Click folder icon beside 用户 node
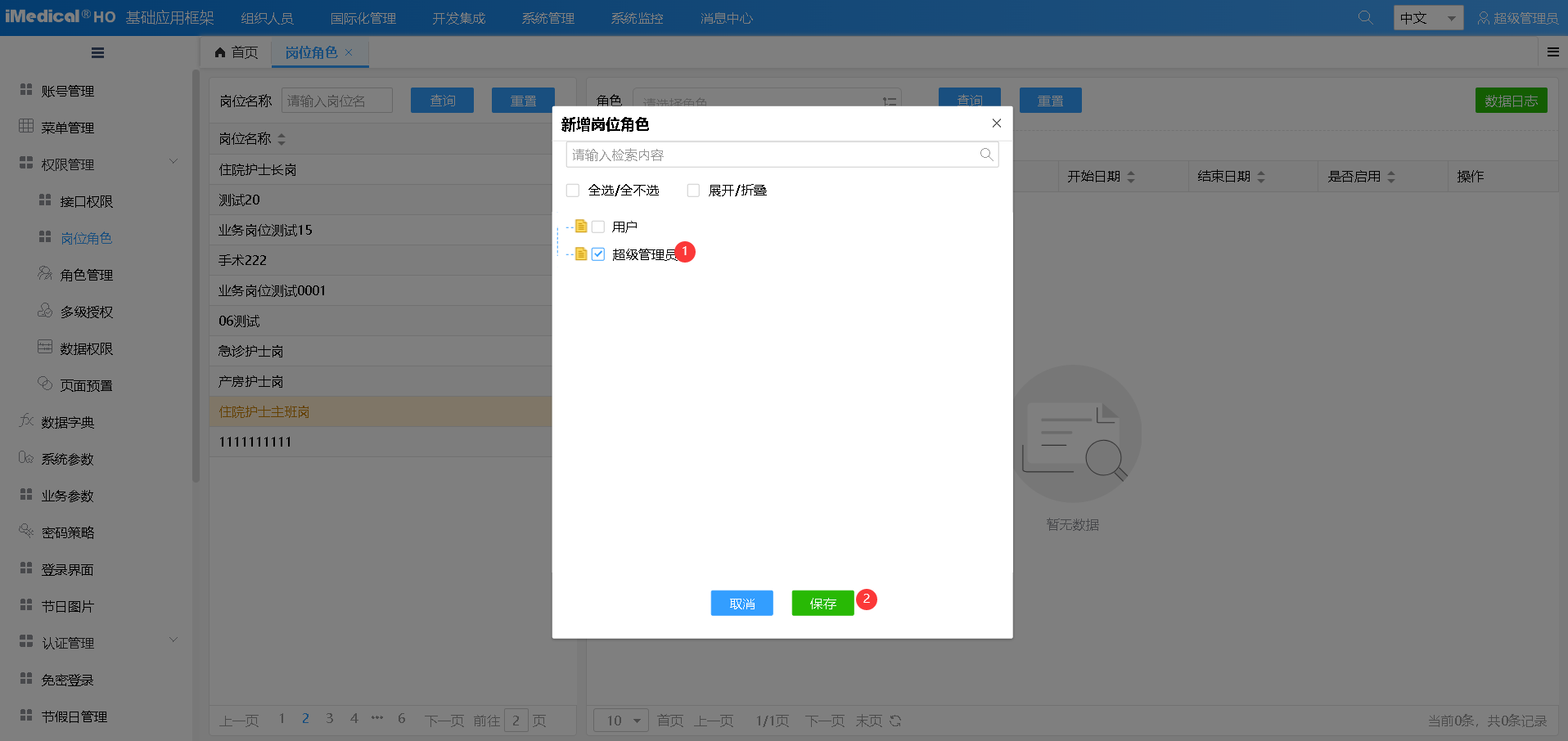Image resolution: width=1568 pixels, height=741 pixels. (581, 227)
